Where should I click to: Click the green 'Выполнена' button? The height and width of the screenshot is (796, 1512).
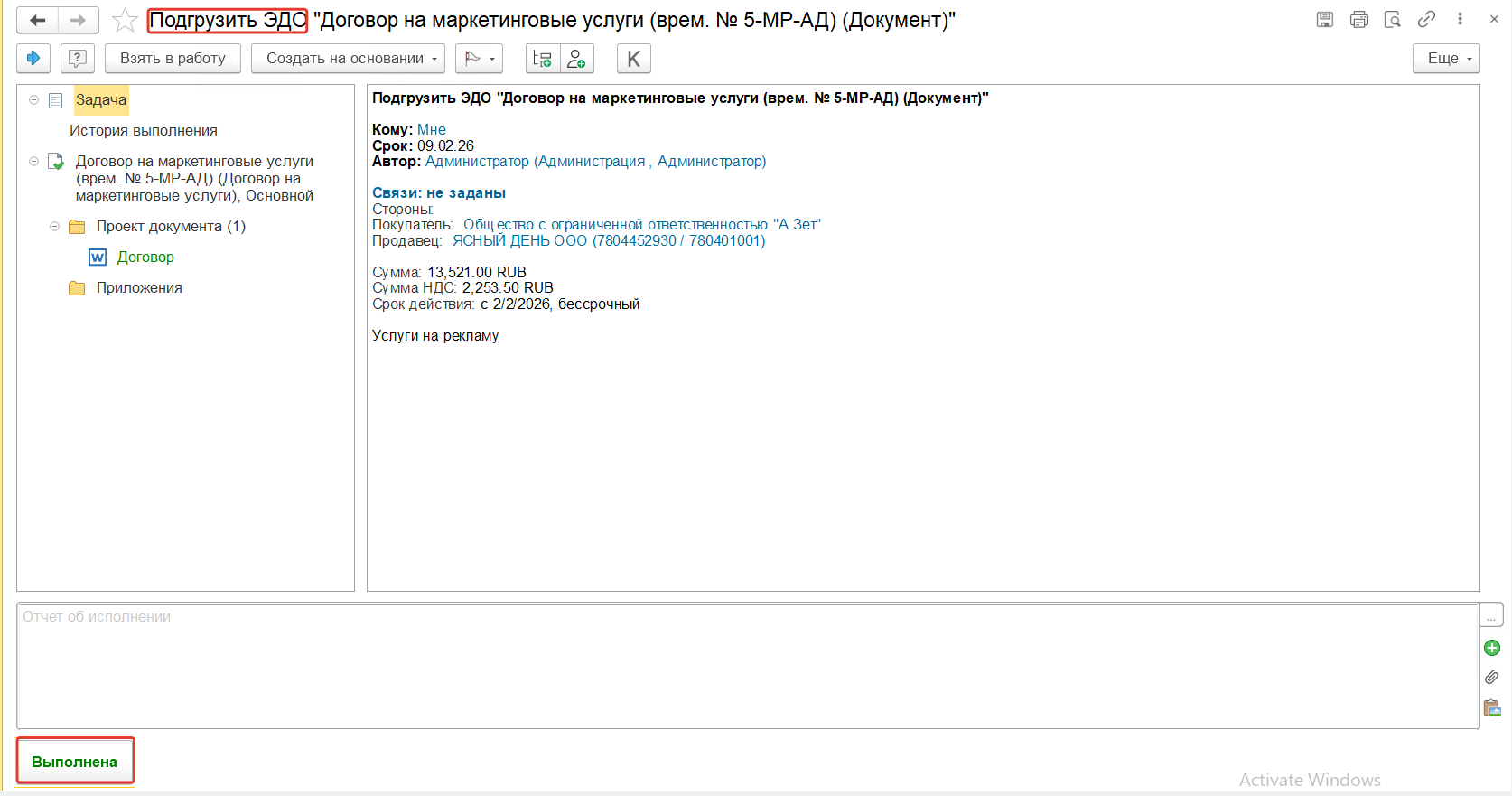coord(75,762)
